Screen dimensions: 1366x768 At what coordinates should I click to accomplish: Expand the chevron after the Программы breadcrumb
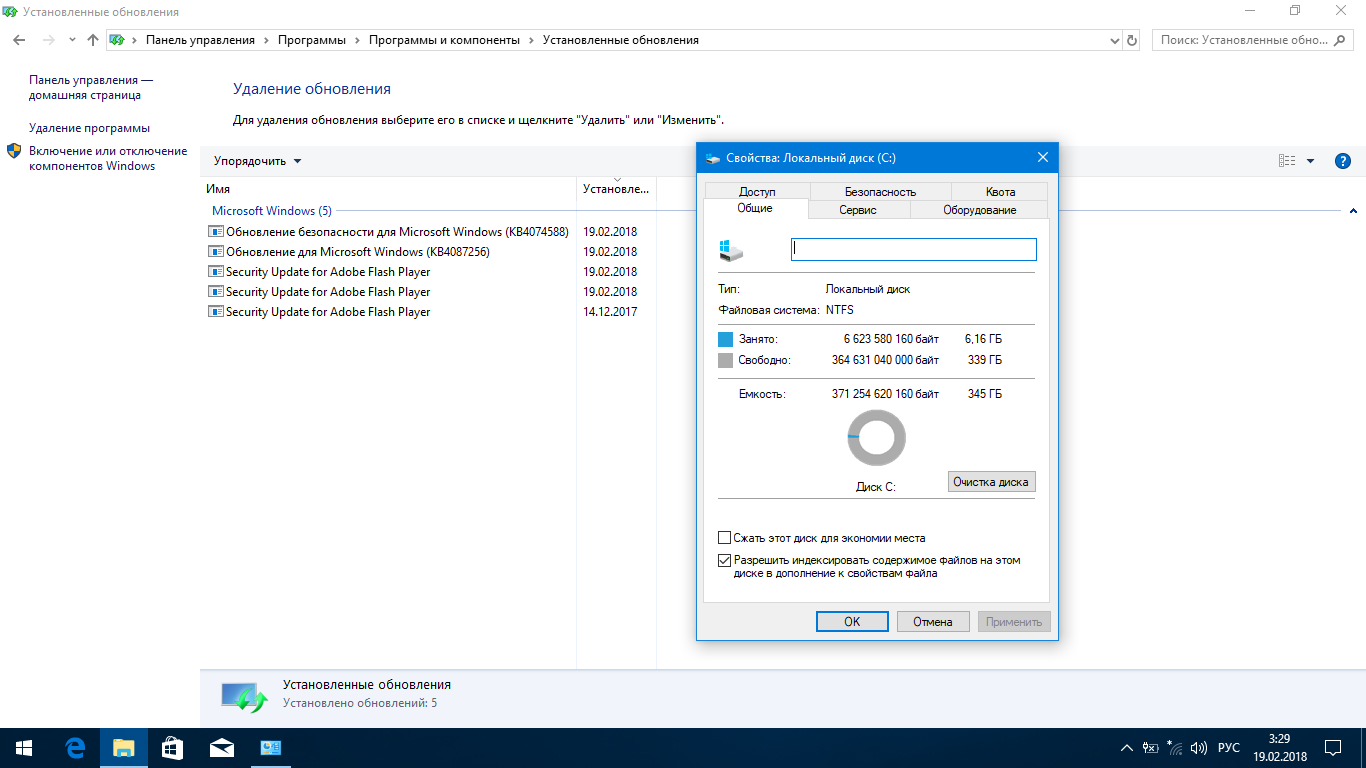click(x=357, y=40)
